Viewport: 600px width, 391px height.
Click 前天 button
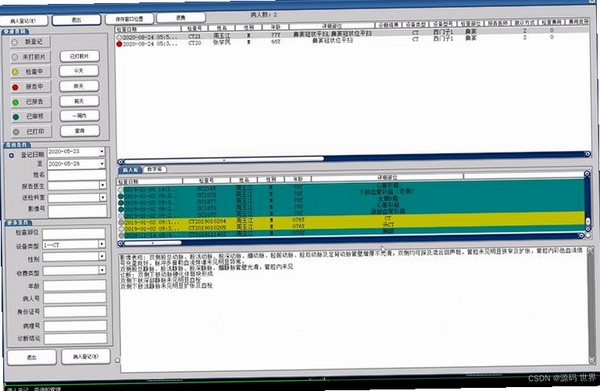coord(79,101)
